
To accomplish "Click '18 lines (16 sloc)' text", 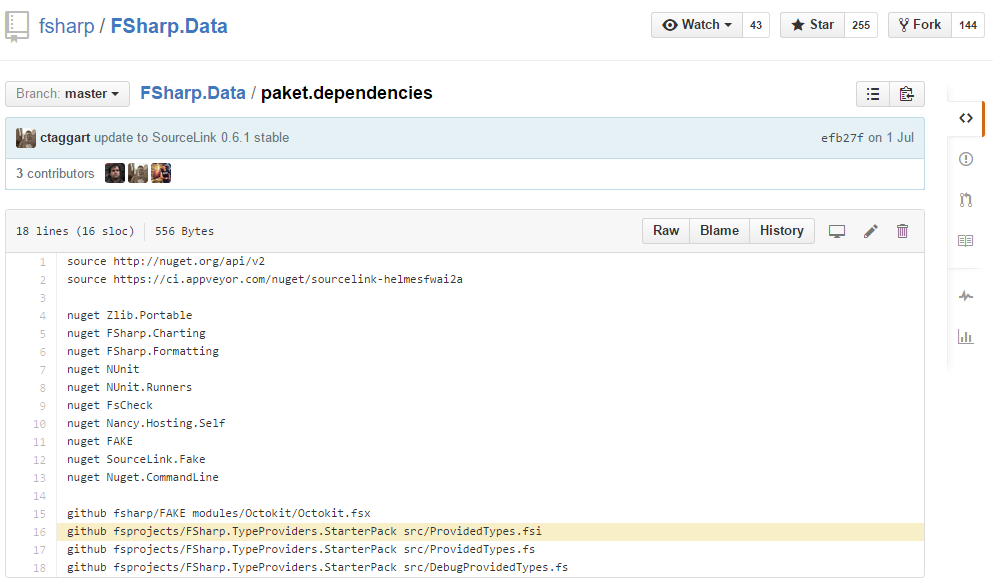I will 75,231.
